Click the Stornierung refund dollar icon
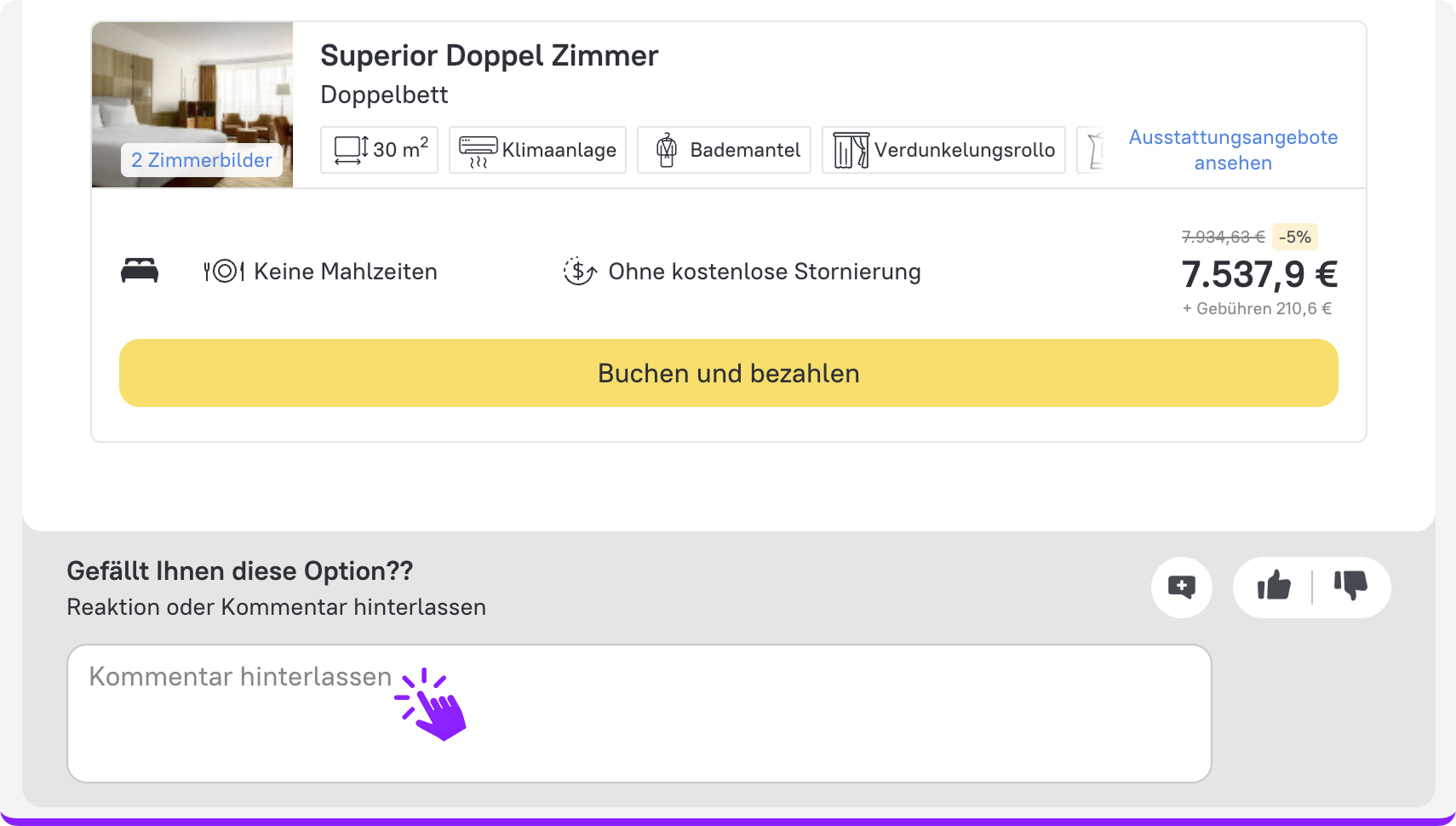This screenshot has height=826, width=1456. [580, 271]
